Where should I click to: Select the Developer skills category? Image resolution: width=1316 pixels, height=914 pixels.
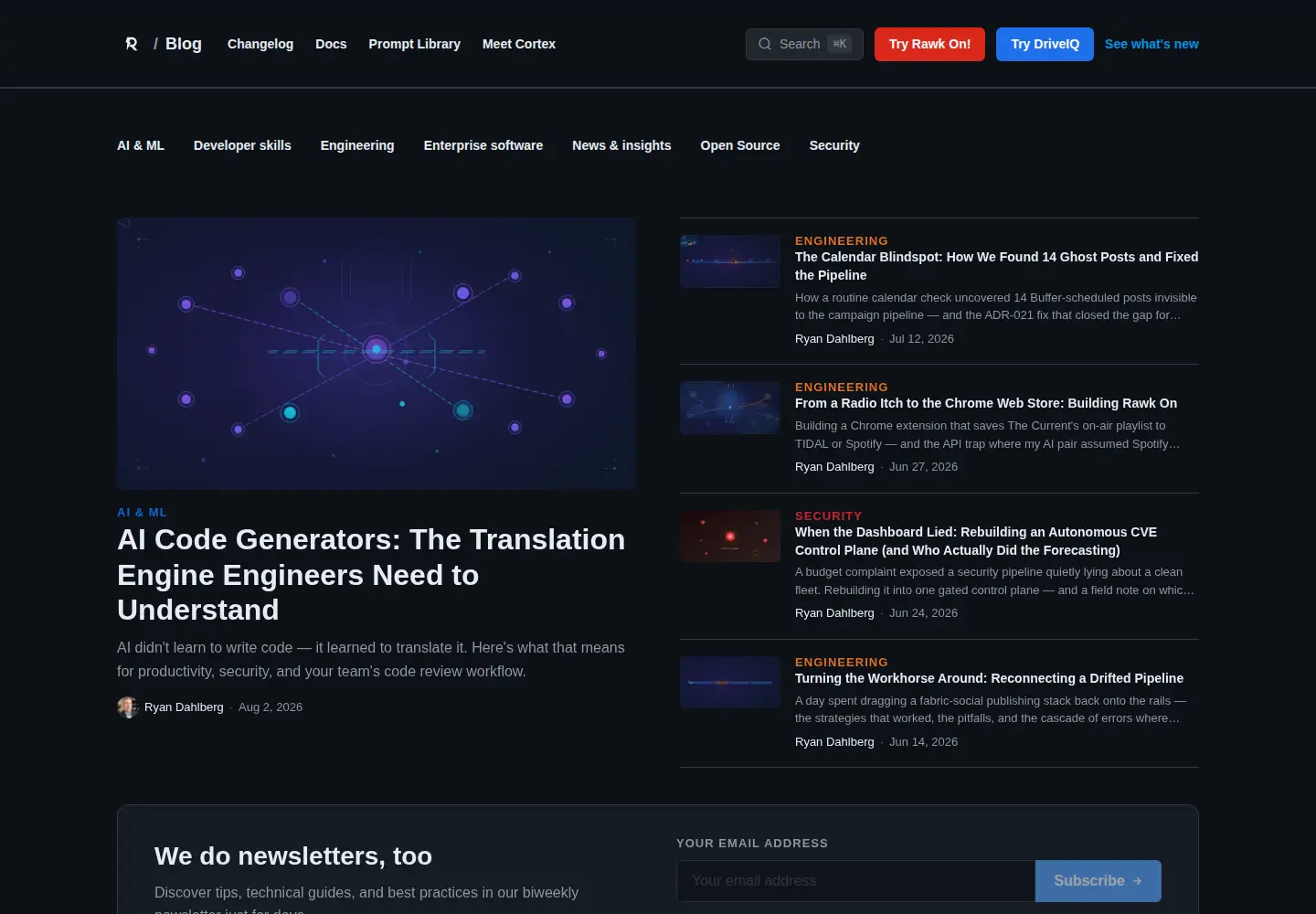(x=242, y=145)
